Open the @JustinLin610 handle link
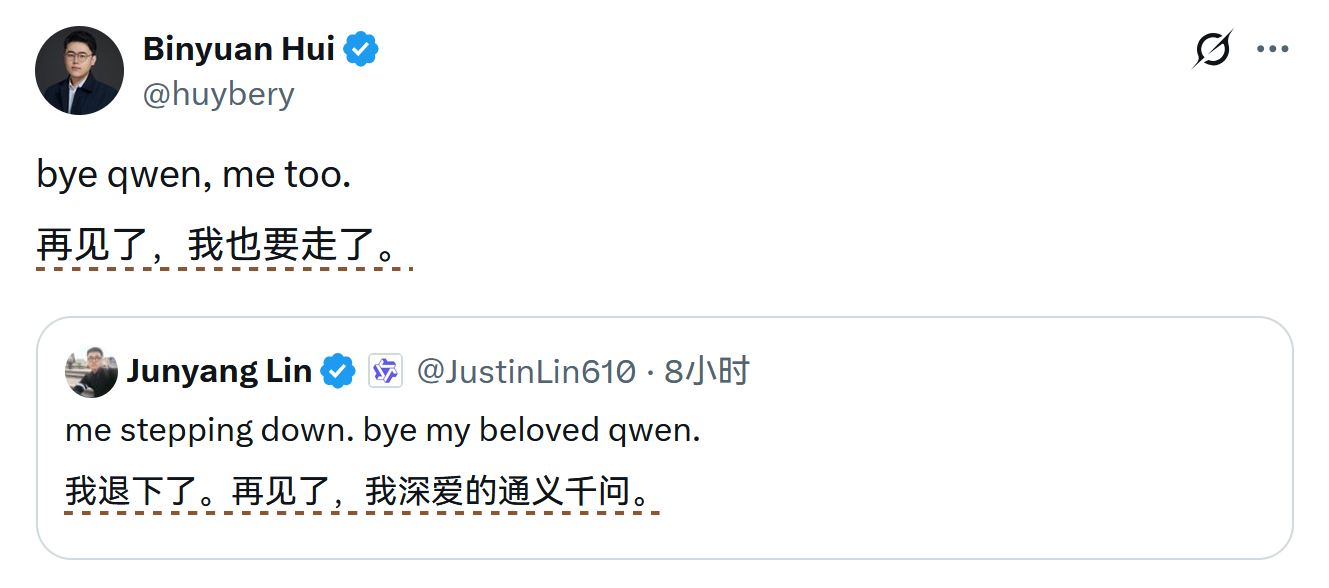Viewport: 1329px width, 588px height. [526, 372]
